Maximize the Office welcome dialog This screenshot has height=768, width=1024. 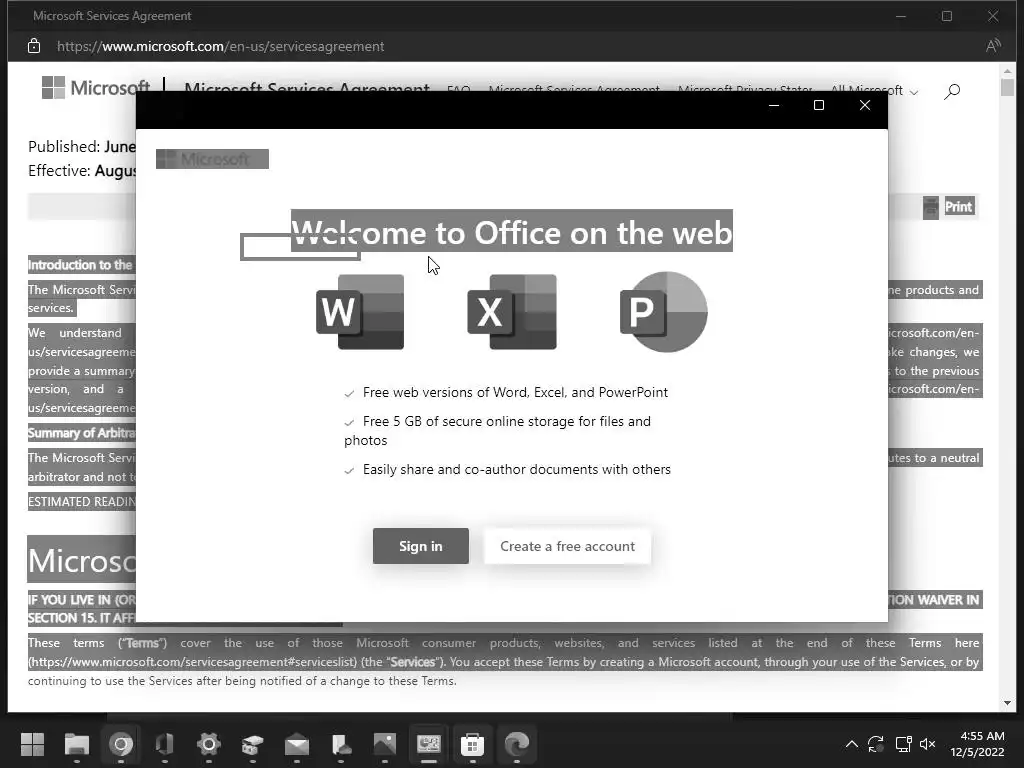coord(819,105)
